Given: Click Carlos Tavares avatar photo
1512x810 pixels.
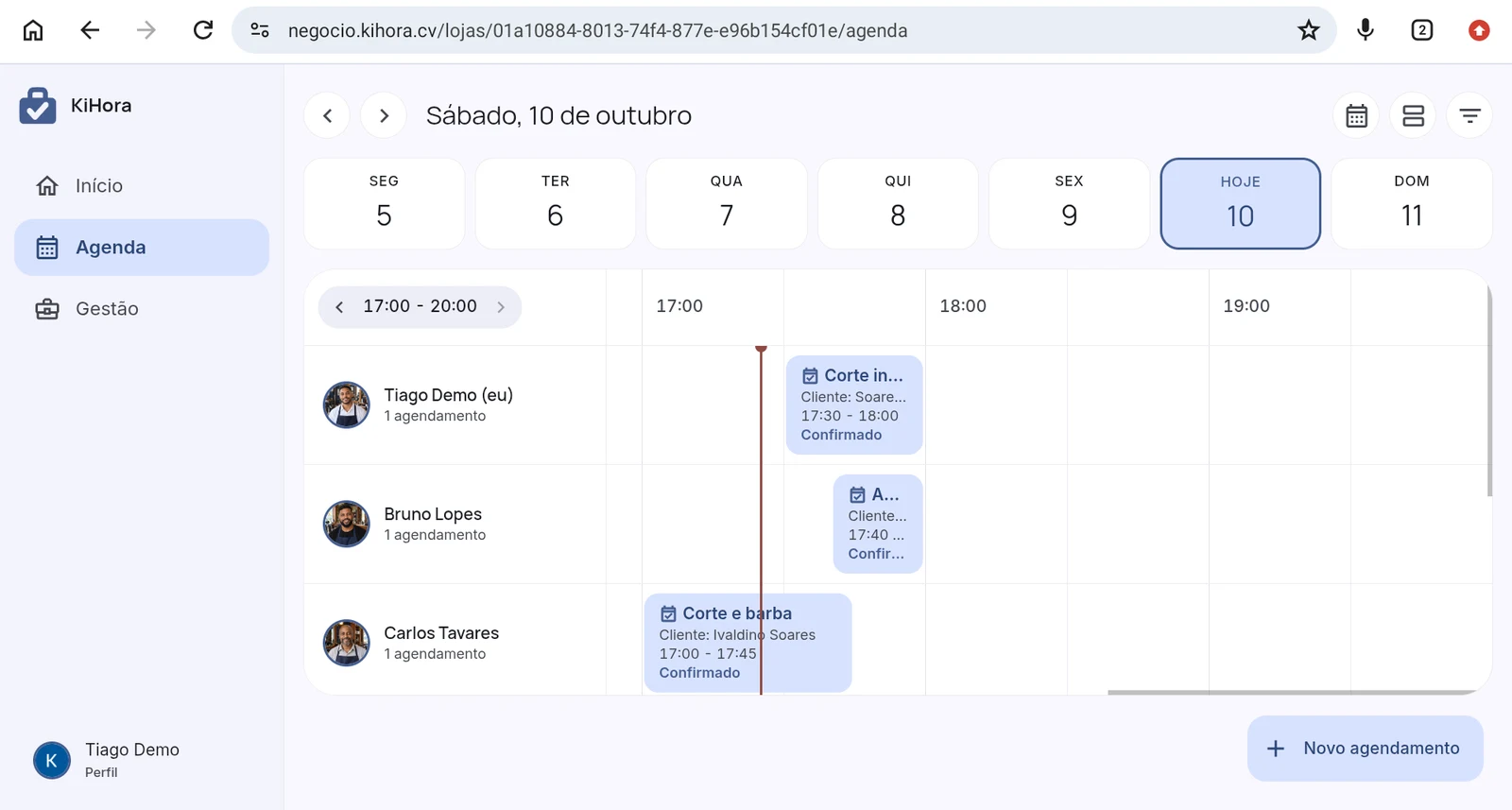Looking at the screenshot, I should coord(347,643).
